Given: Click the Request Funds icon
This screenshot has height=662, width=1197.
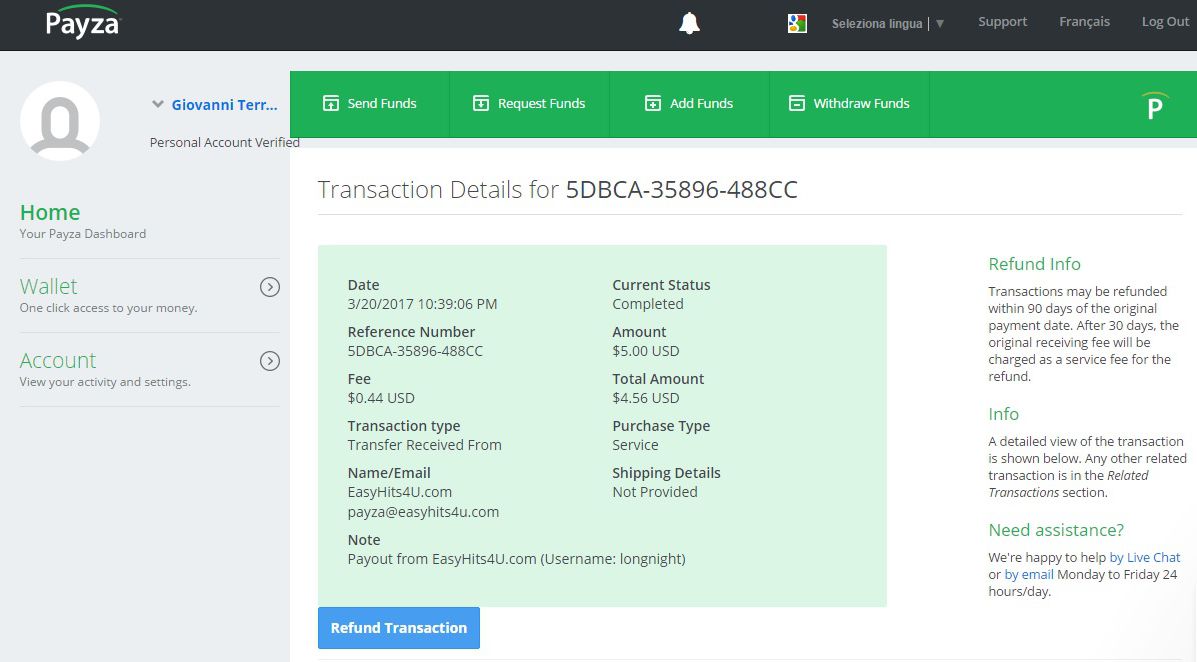Looking at the screenshot, I should [481, 103].
